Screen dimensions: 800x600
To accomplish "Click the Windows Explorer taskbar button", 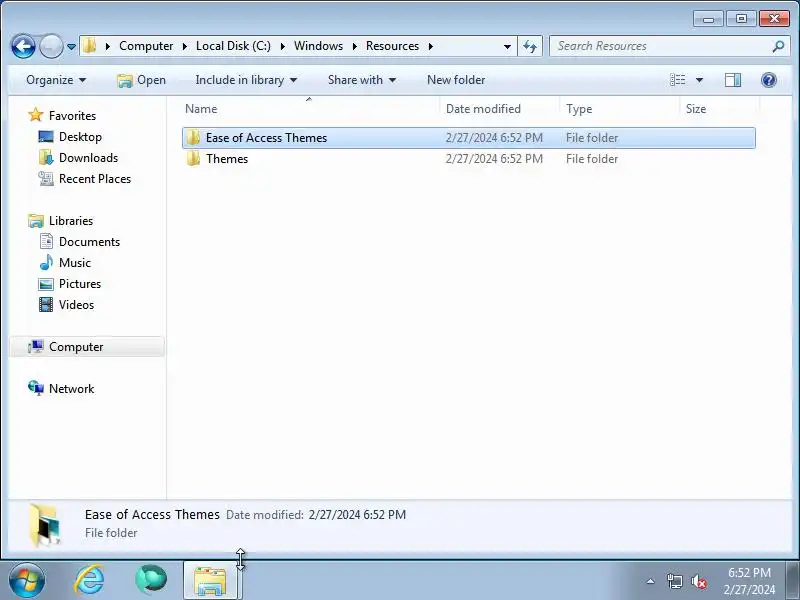I will (210, 581).
